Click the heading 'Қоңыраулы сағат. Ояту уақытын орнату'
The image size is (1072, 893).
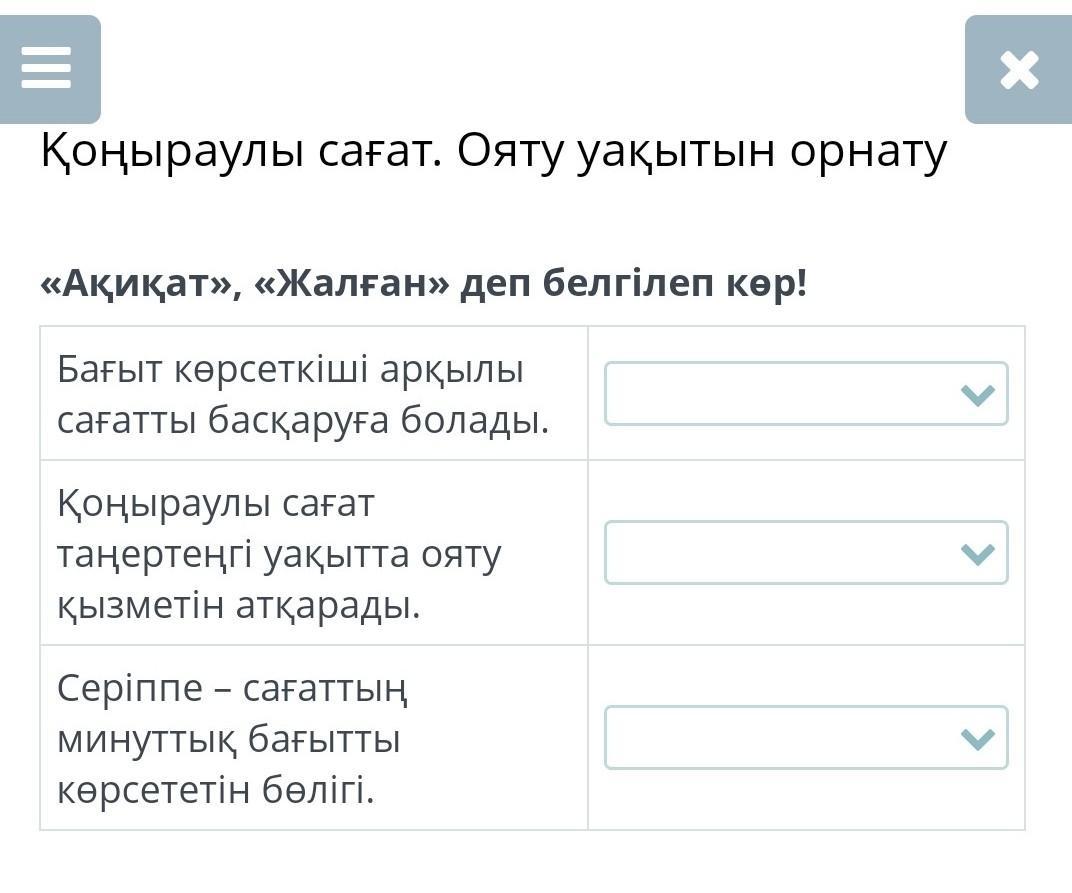(493, 152)
